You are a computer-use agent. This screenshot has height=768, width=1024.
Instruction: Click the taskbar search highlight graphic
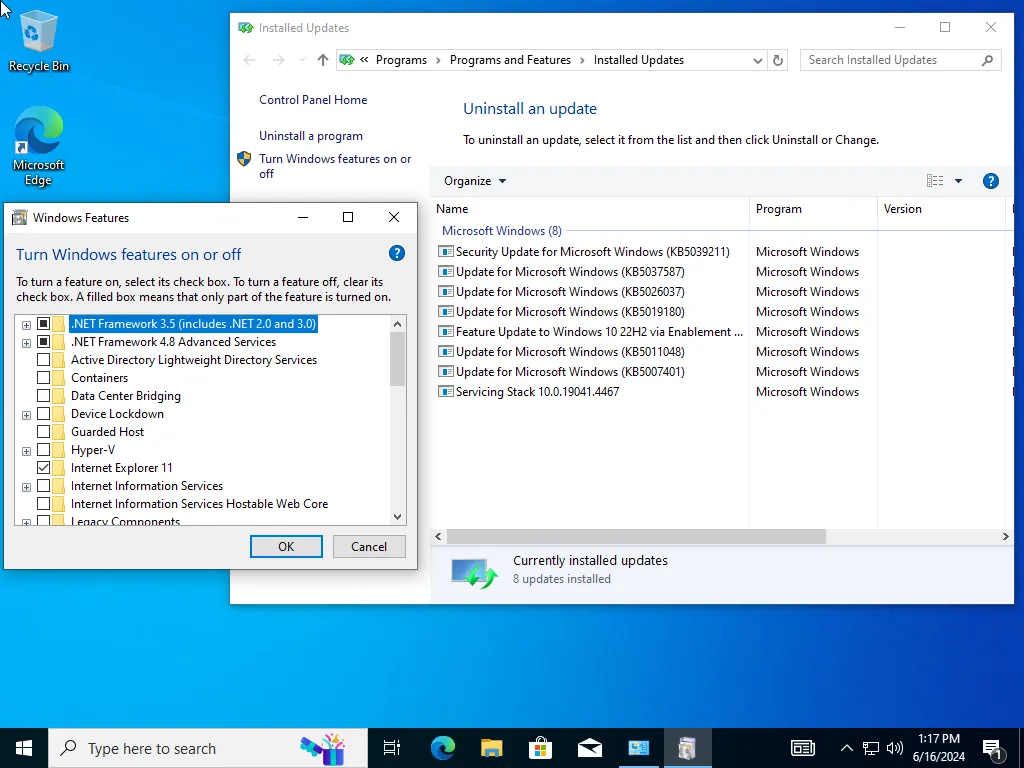pos(323,748)
